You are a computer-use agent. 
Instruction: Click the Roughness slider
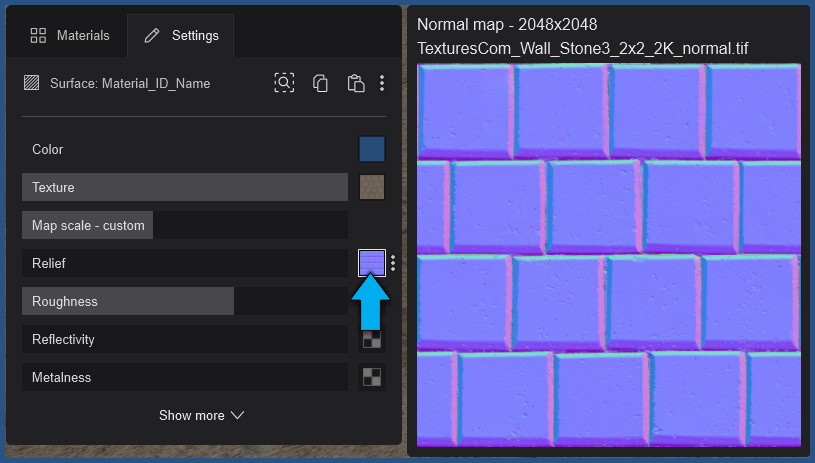pos(184,301)
